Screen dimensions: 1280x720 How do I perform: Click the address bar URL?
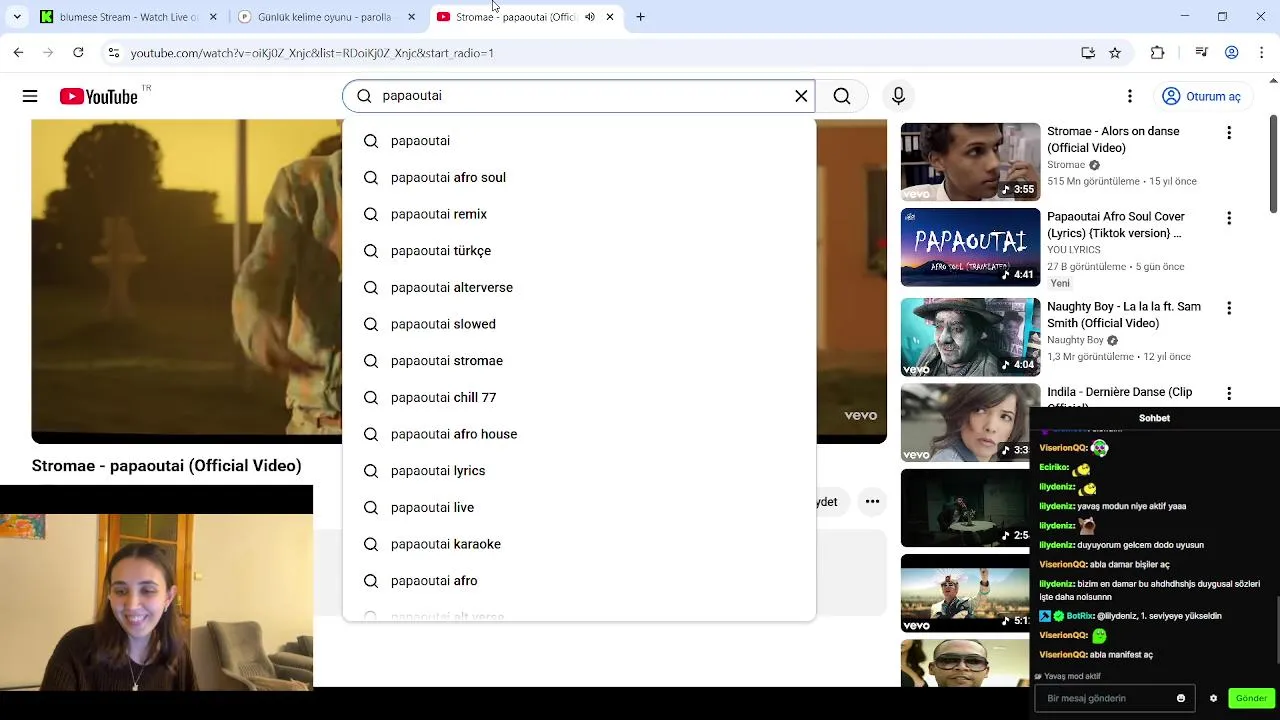click(312, 53)
